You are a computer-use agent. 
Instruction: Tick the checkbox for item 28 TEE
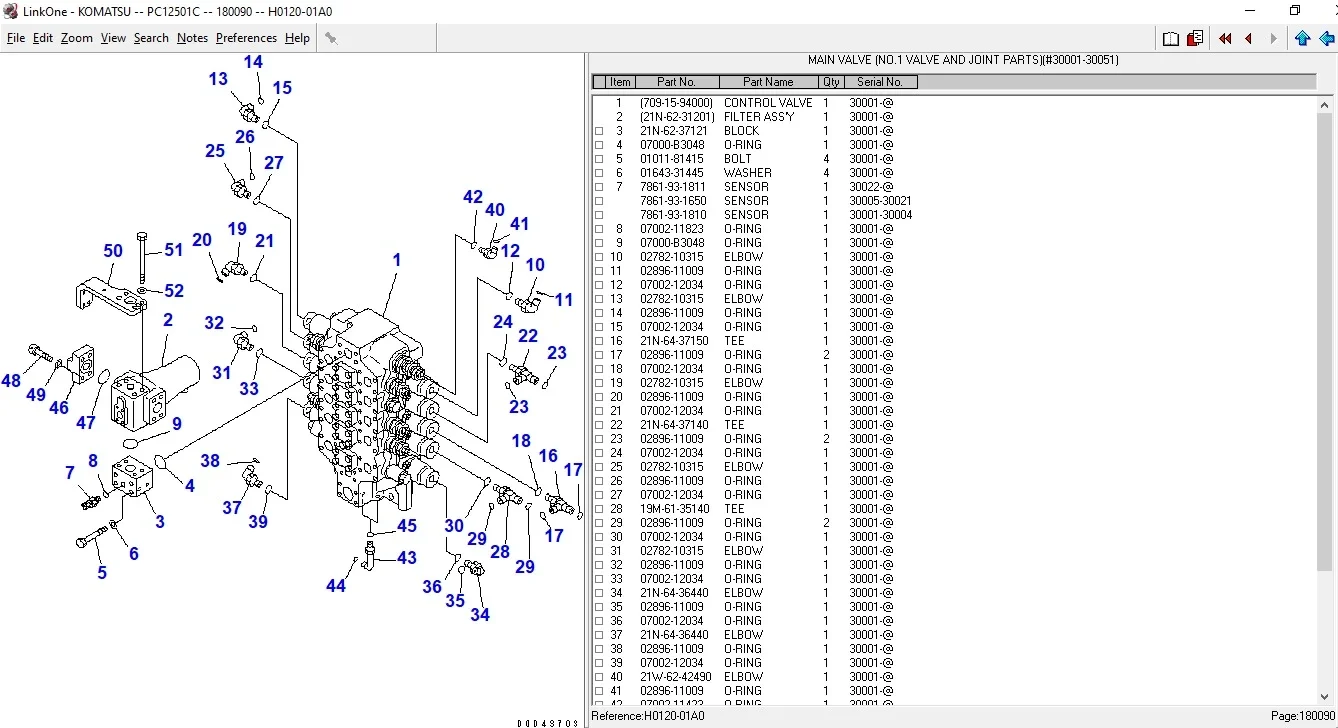click(600, 509)
